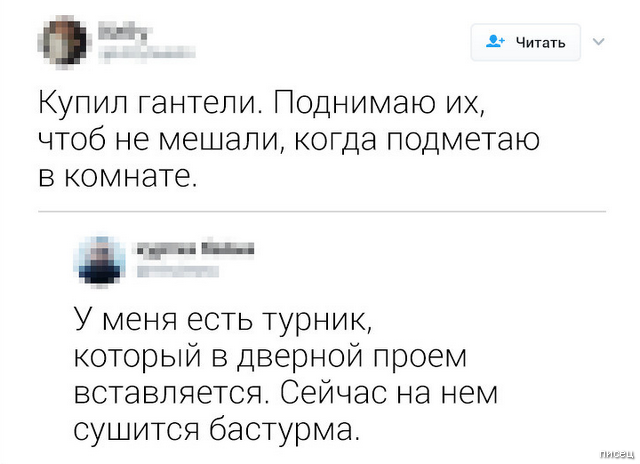Screen dimensions: 640x464
Task: Expand the chevron menu beside Читать
Action: tap(599, 42)
